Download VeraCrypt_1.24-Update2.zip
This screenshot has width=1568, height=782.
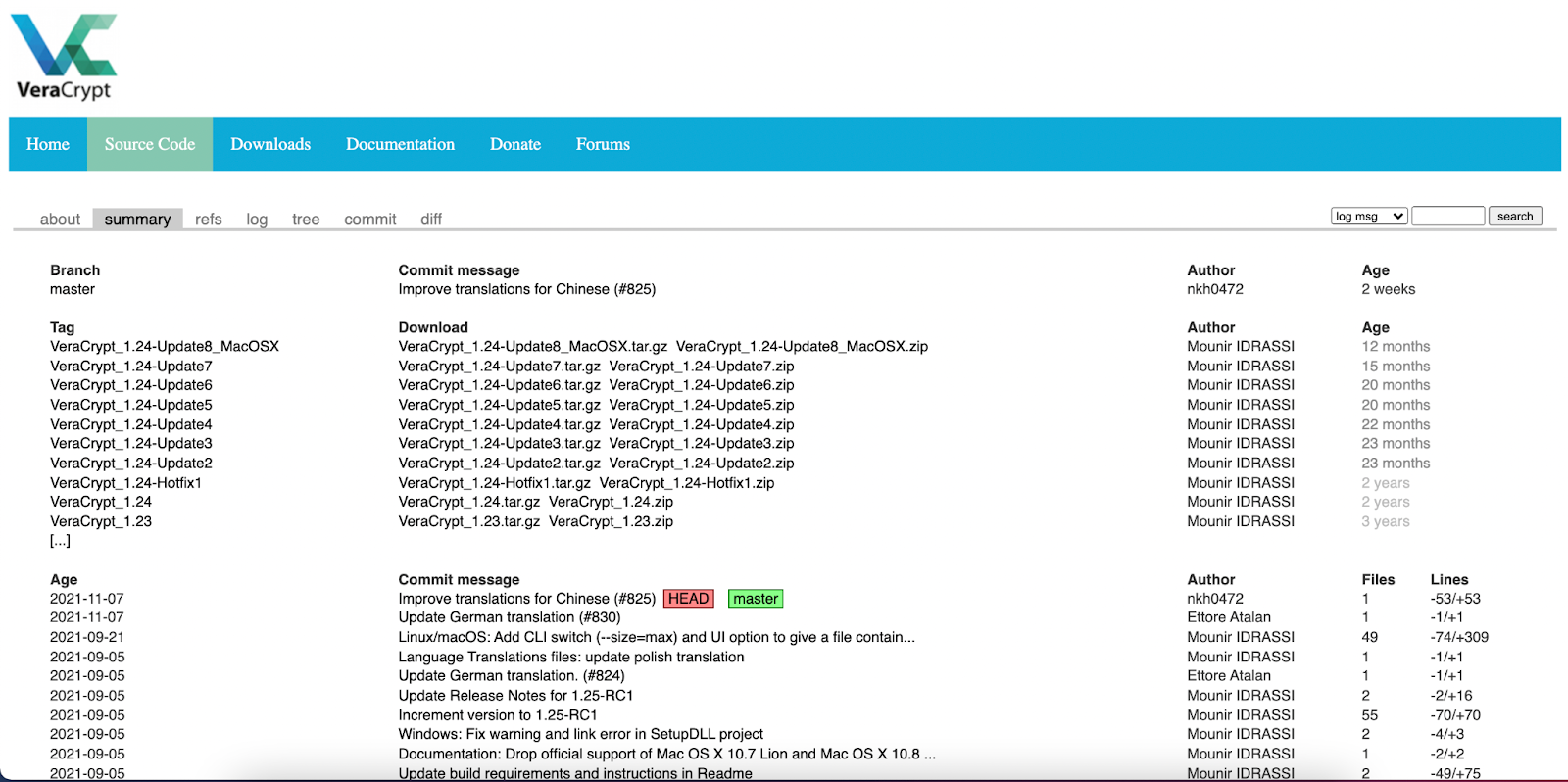point(702,463)
